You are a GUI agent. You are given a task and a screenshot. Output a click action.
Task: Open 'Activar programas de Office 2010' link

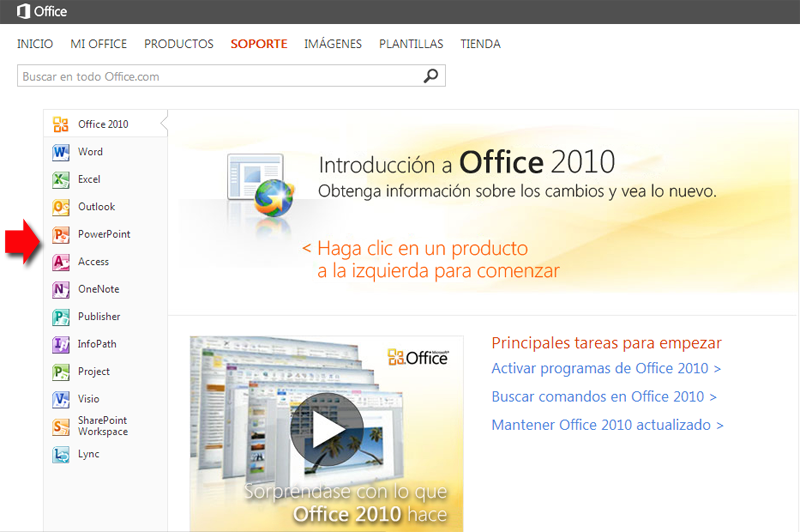[606, 368]
